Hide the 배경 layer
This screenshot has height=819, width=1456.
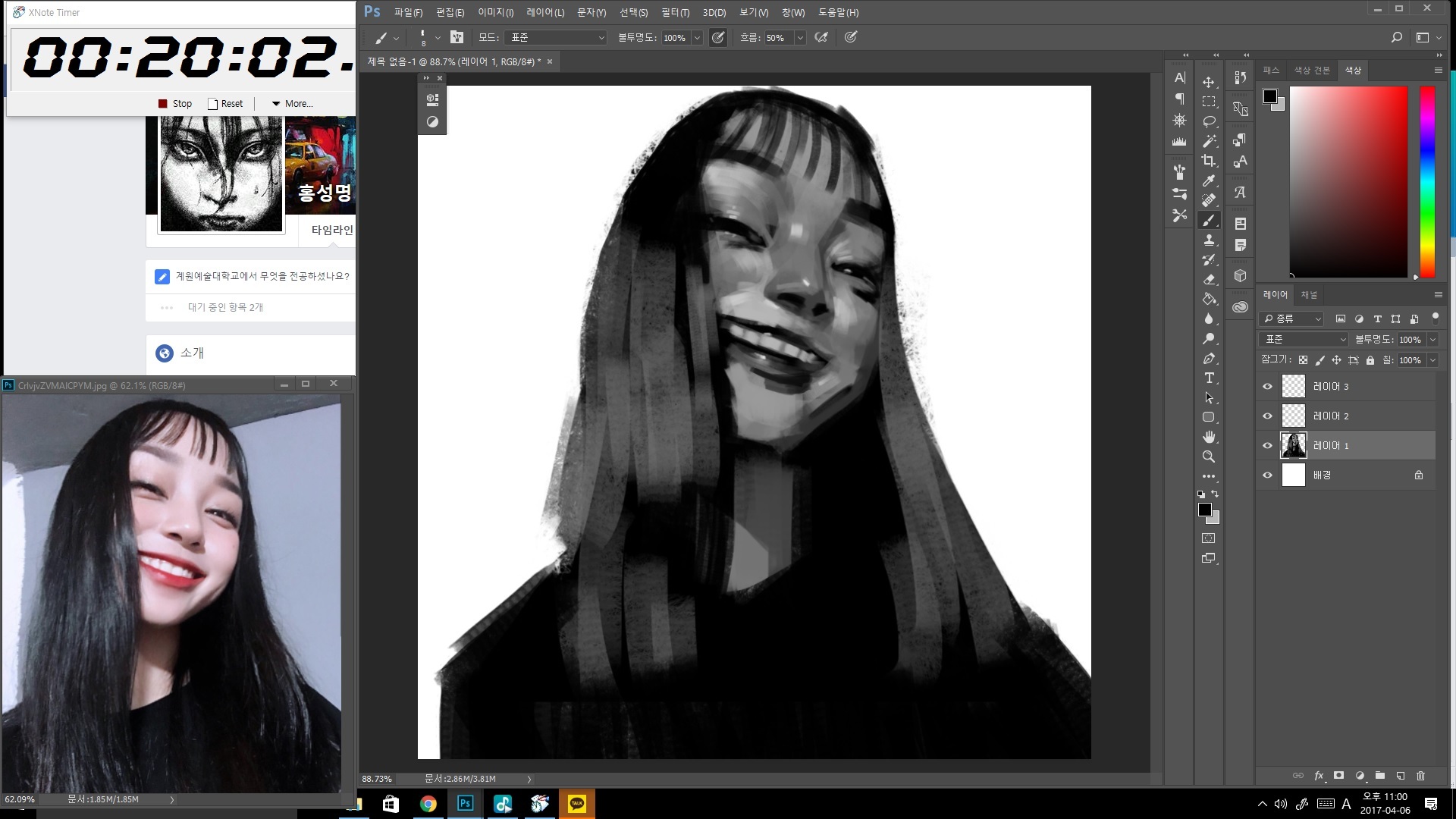[x=1267, y=475]
